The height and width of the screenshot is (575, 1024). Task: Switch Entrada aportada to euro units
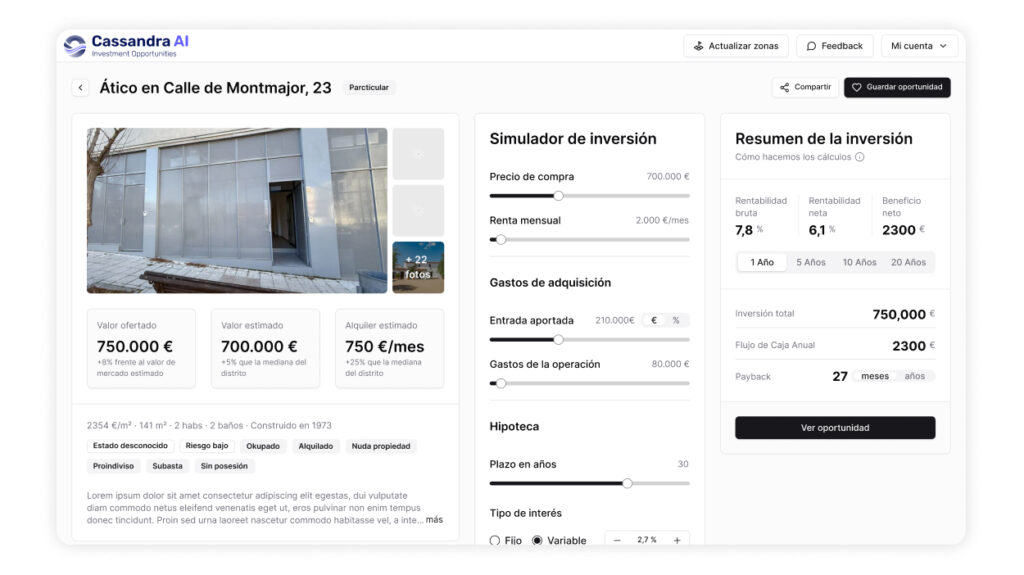(654, 320)
